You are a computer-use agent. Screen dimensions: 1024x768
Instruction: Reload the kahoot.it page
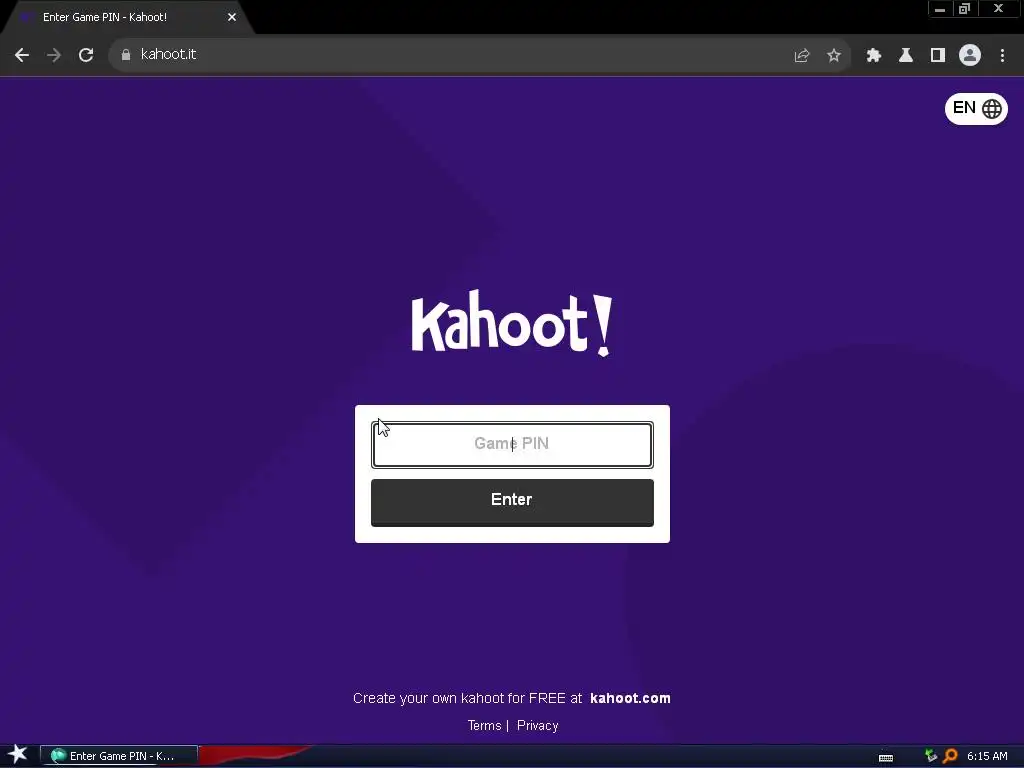(x=86, y=55)
